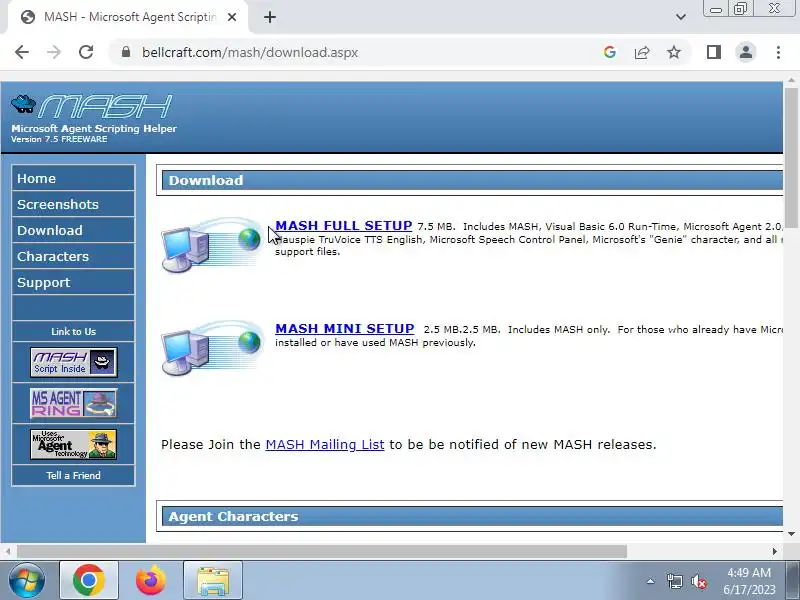Click the MASH logo in header
Image resolution: width=800 pixels, height=600 pixels.
[x=92, y=107]
